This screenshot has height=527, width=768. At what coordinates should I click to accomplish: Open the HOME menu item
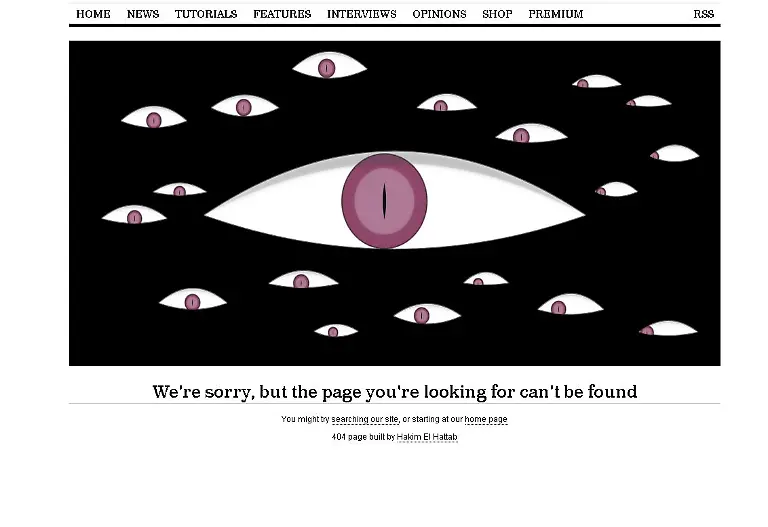click(93, 14)
